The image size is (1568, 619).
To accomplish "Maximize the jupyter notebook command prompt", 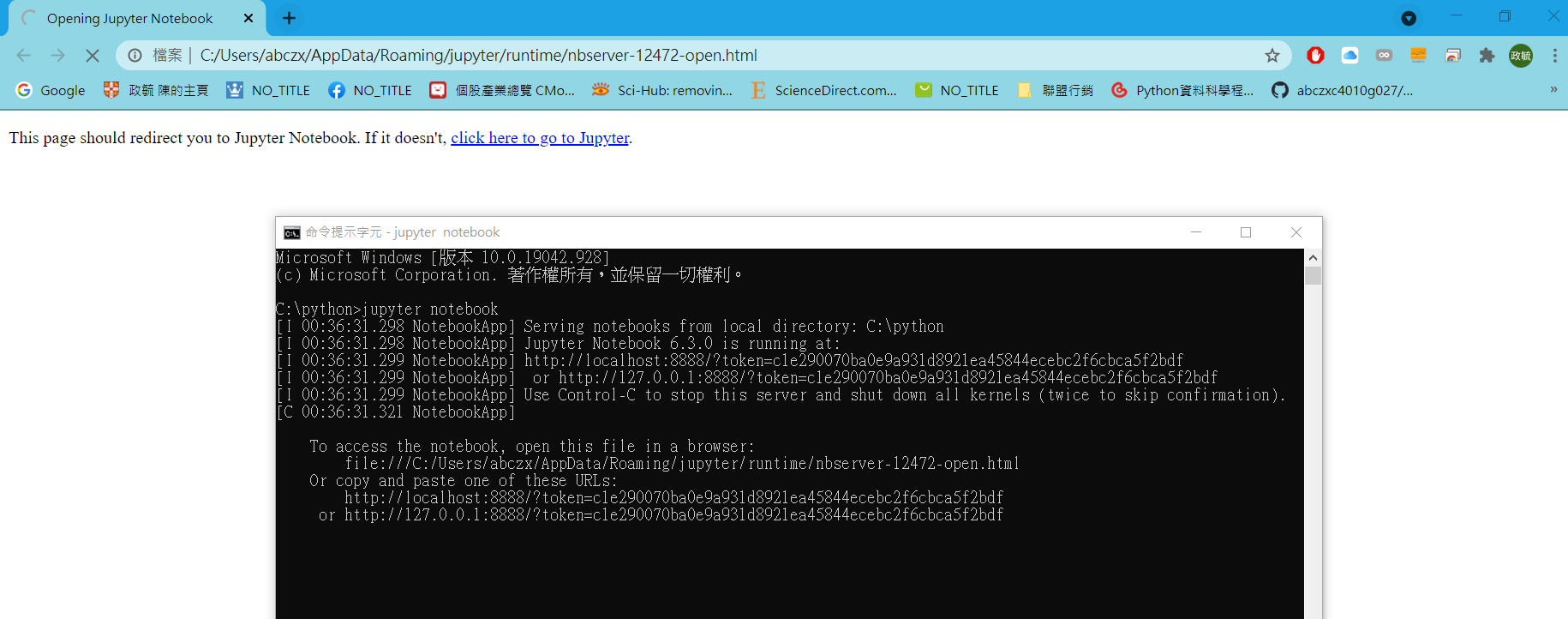I will (x=1246, y=232).
